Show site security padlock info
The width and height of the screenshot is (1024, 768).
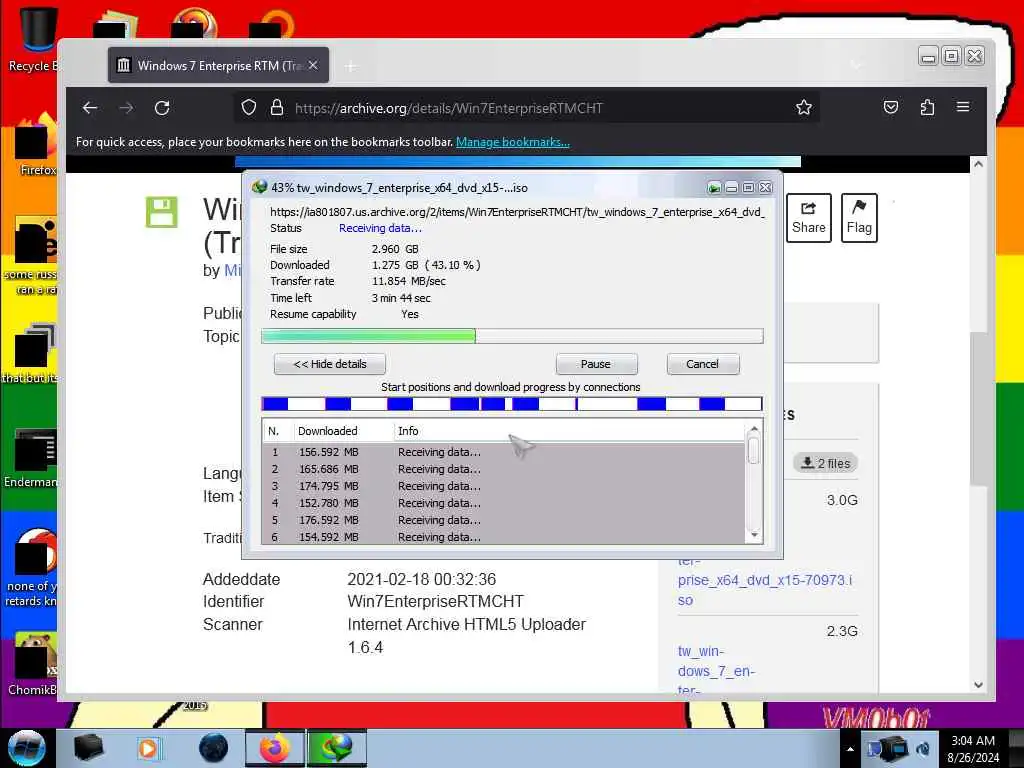tap(277, 107)
